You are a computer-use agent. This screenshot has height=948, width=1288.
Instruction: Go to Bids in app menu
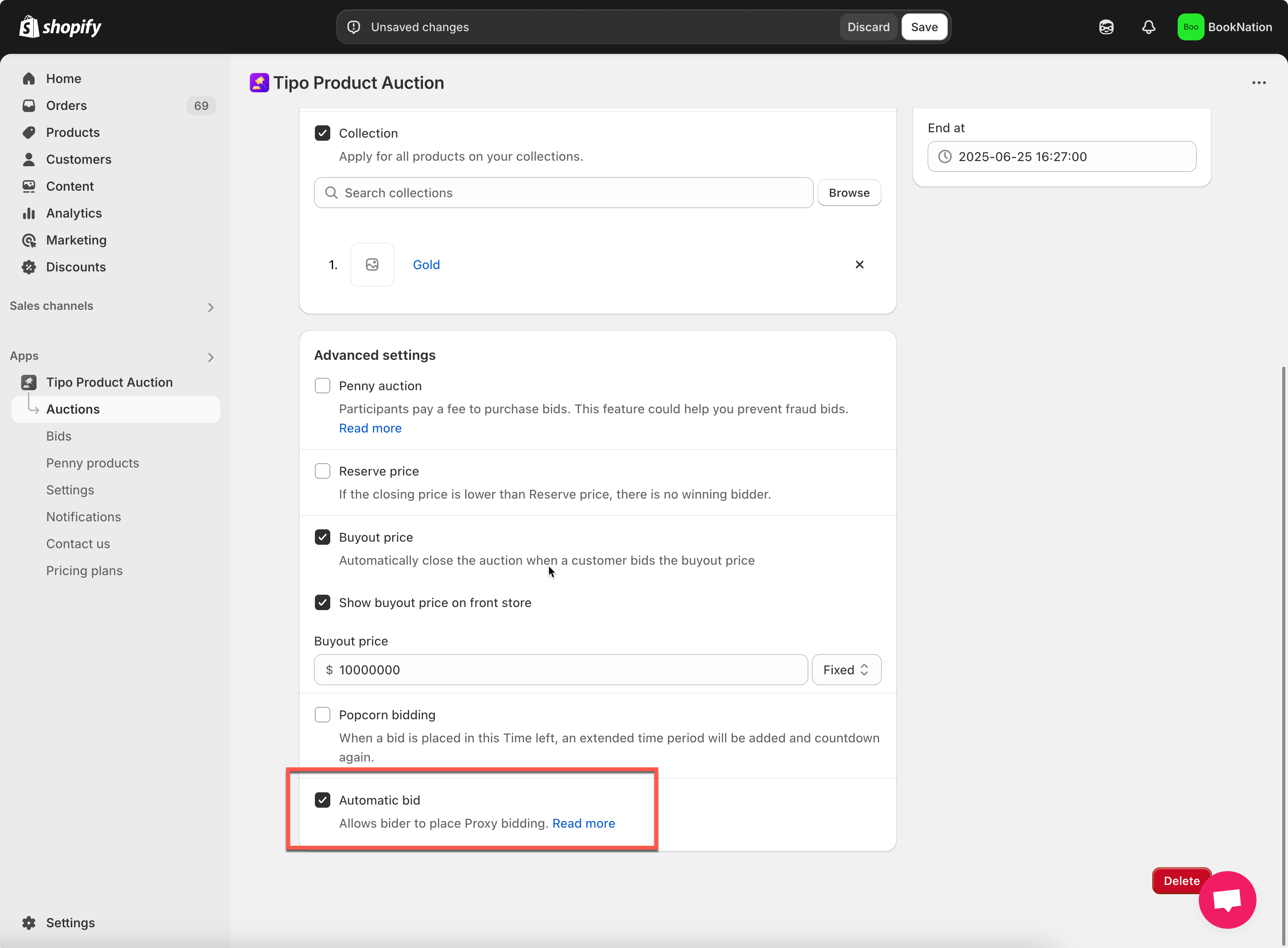tap(58, 436)
